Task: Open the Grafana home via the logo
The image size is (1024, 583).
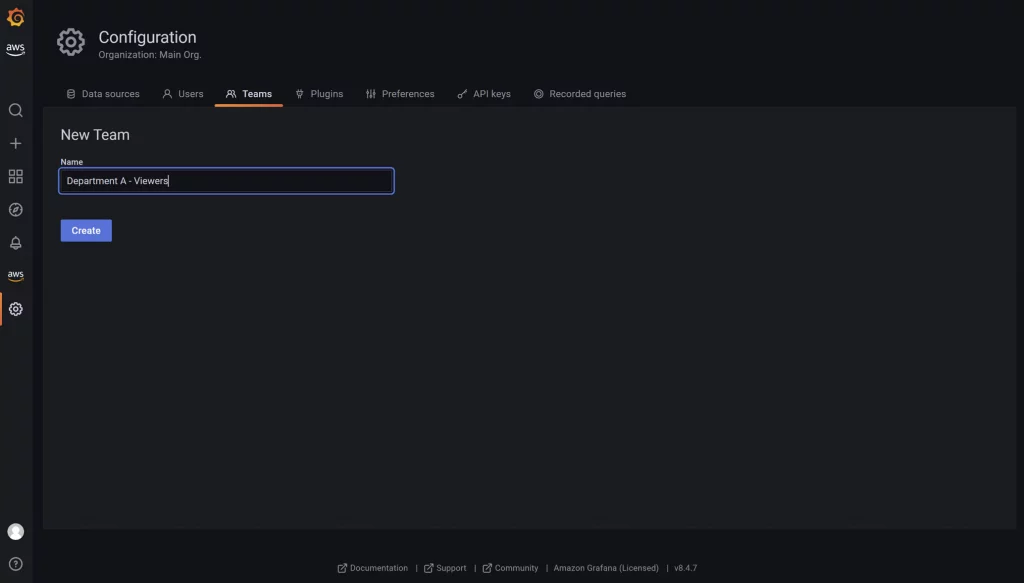Action: 15,15
